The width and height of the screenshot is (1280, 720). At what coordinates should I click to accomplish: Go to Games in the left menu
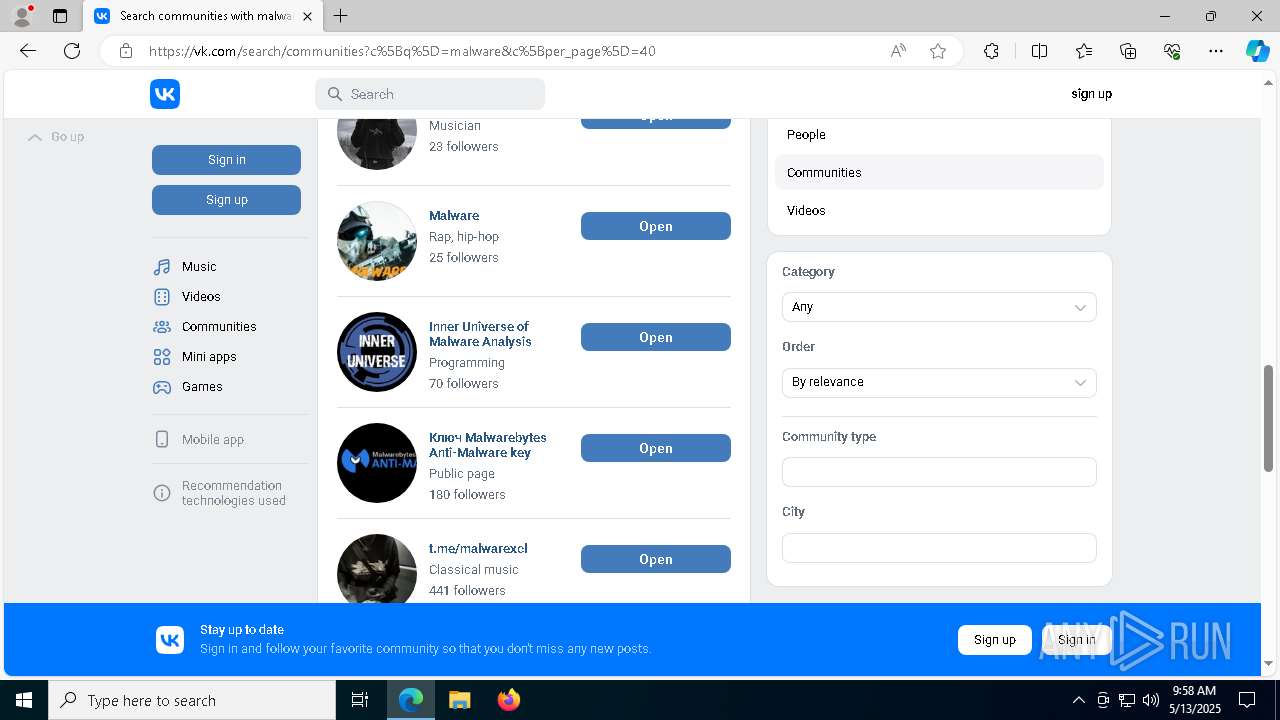click(202, 387)
